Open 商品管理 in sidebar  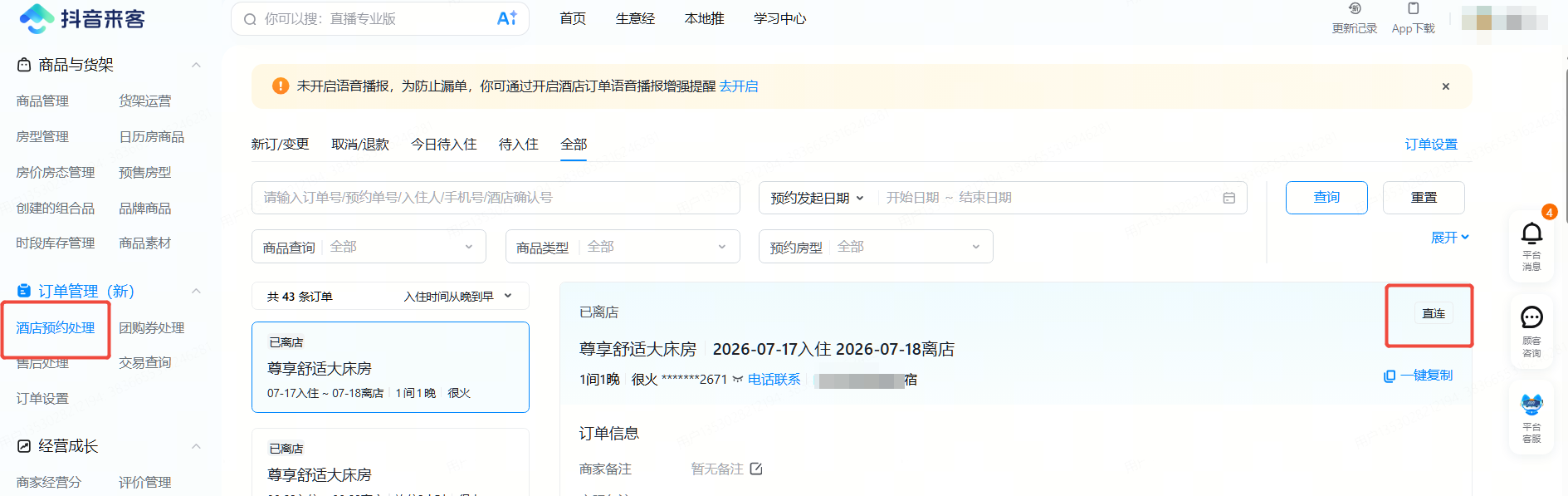(42, 101)
